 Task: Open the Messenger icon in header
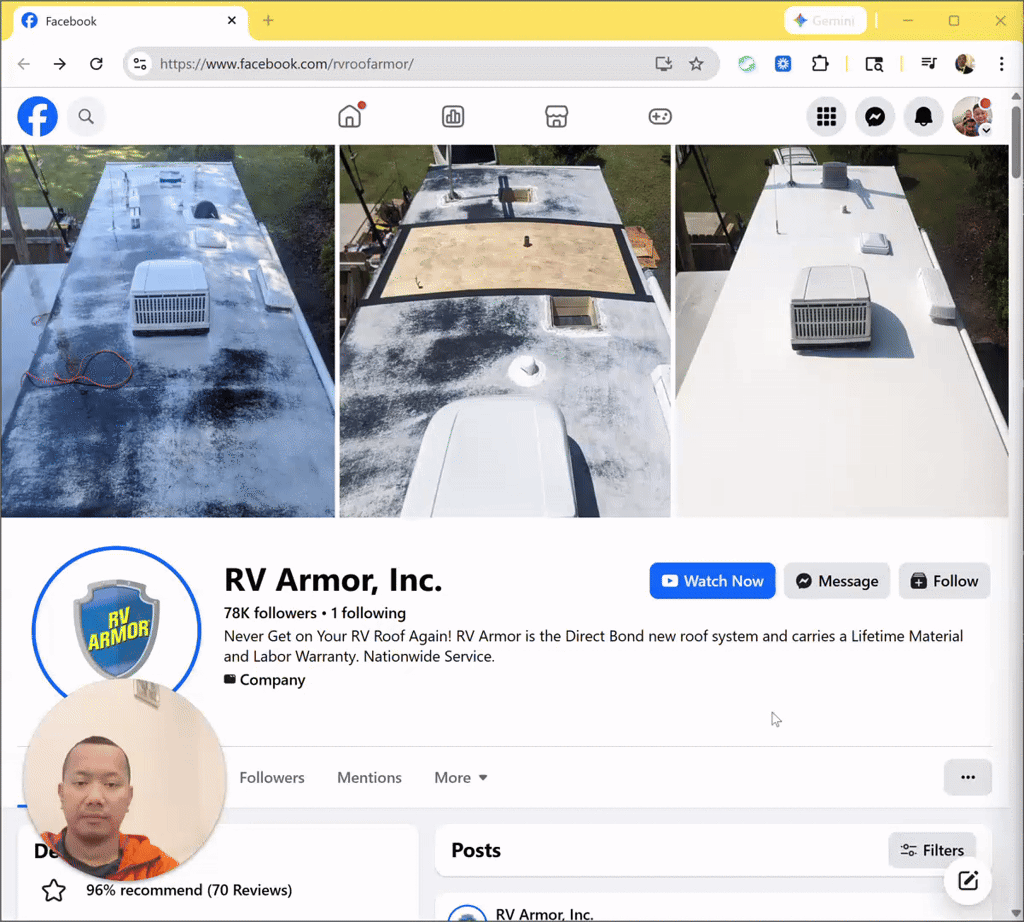click(x=874, y=117)
